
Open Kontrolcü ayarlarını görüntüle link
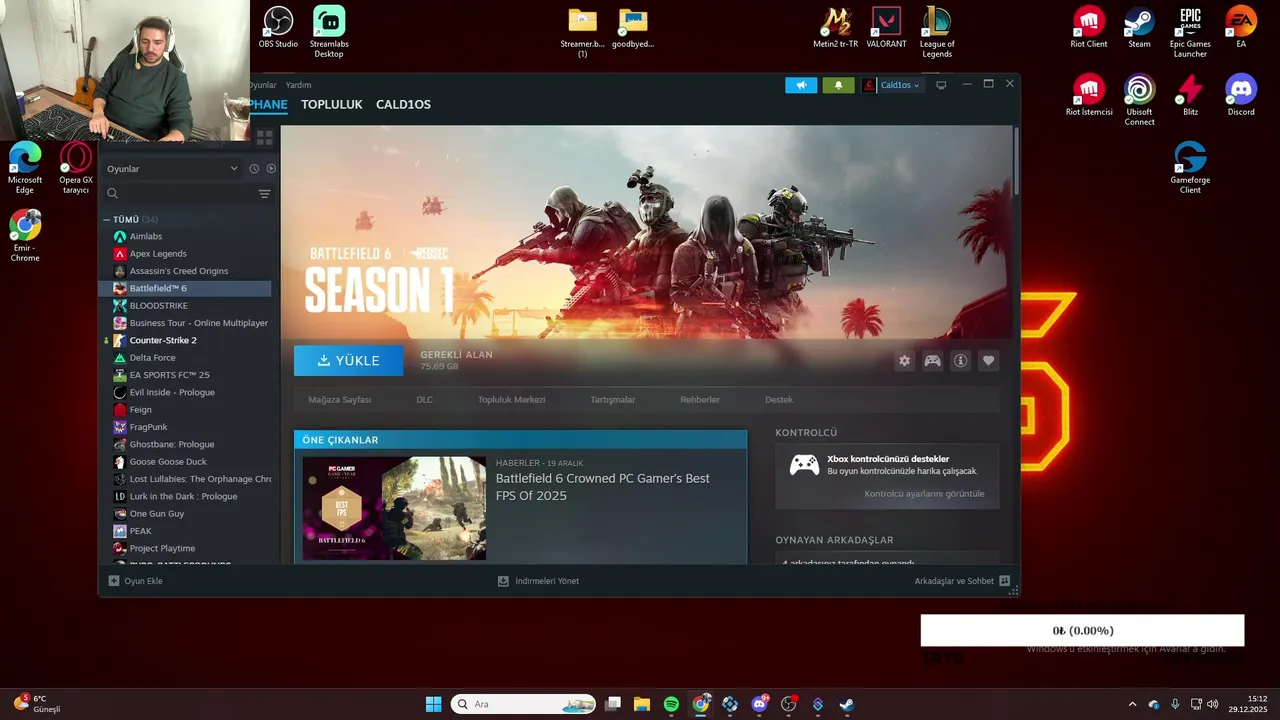click(x=924, y=494)
